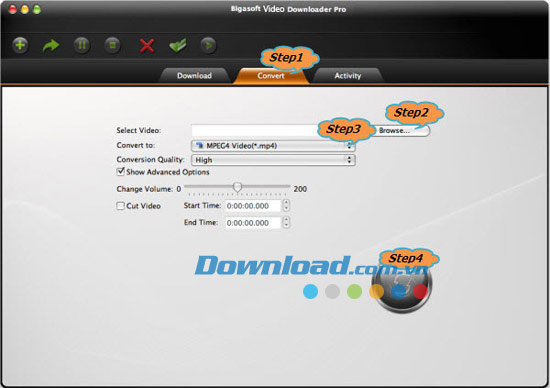This screenshot has height=388, width=550.
Task: Click the red close window button
Action: tap(13, 9)
